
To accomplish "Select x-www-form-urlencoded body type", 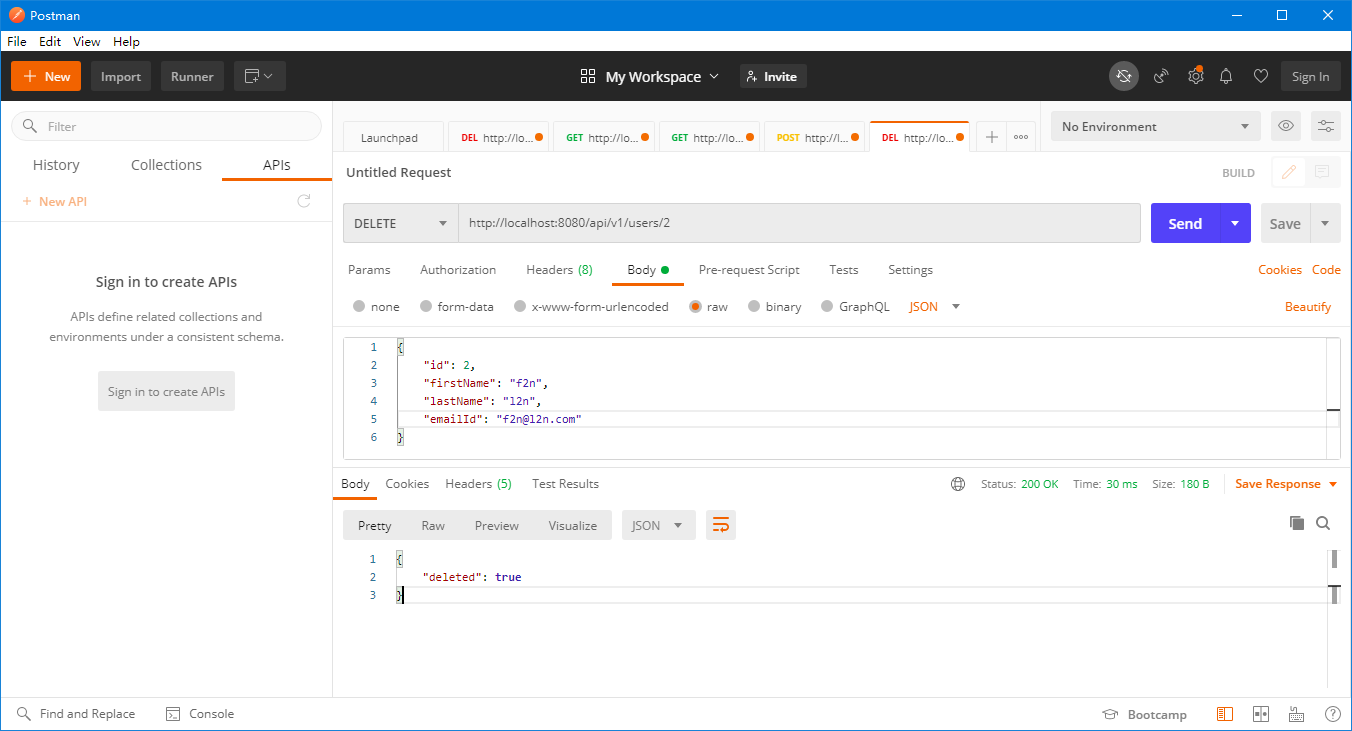I will pyautogui.click(x=591, y=307).
